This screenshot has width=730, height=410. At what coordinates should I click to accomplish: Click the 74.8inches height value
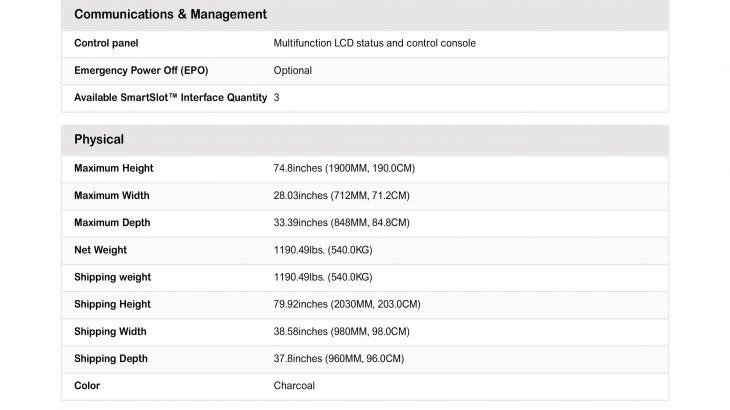[344, 168]
